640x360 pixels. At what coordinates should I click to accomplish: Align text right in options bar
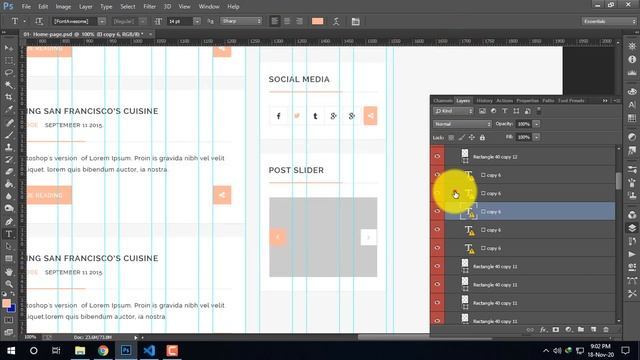click(299, 21)
